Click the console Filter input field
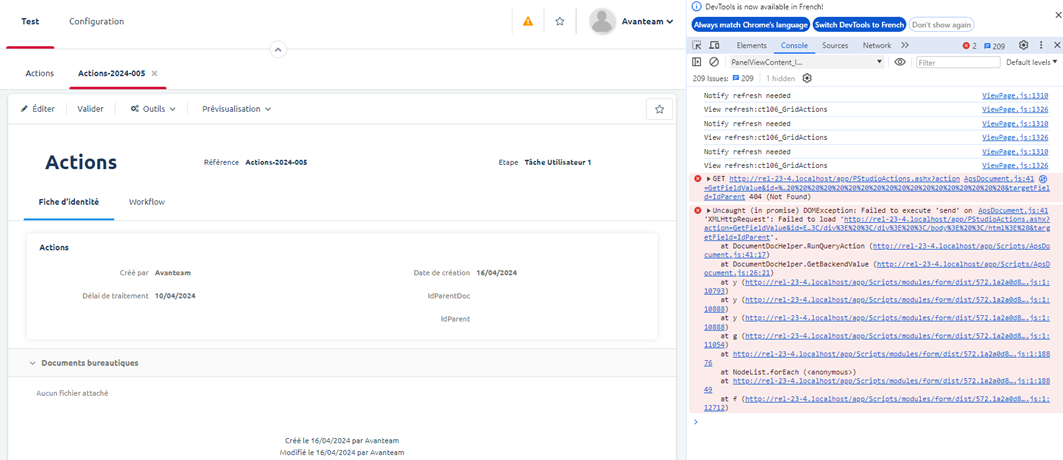The width and height of the screenshot is (1063, 460). (x=956, y=62)
